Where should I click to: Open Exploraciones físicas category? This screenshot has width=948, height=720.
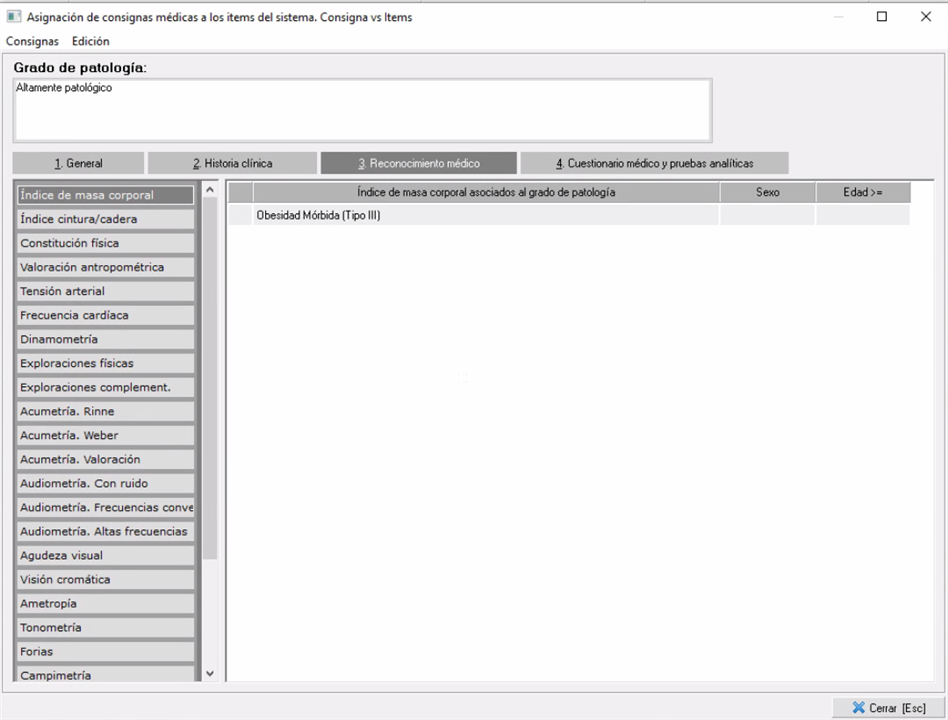click(x=105, y=363)
